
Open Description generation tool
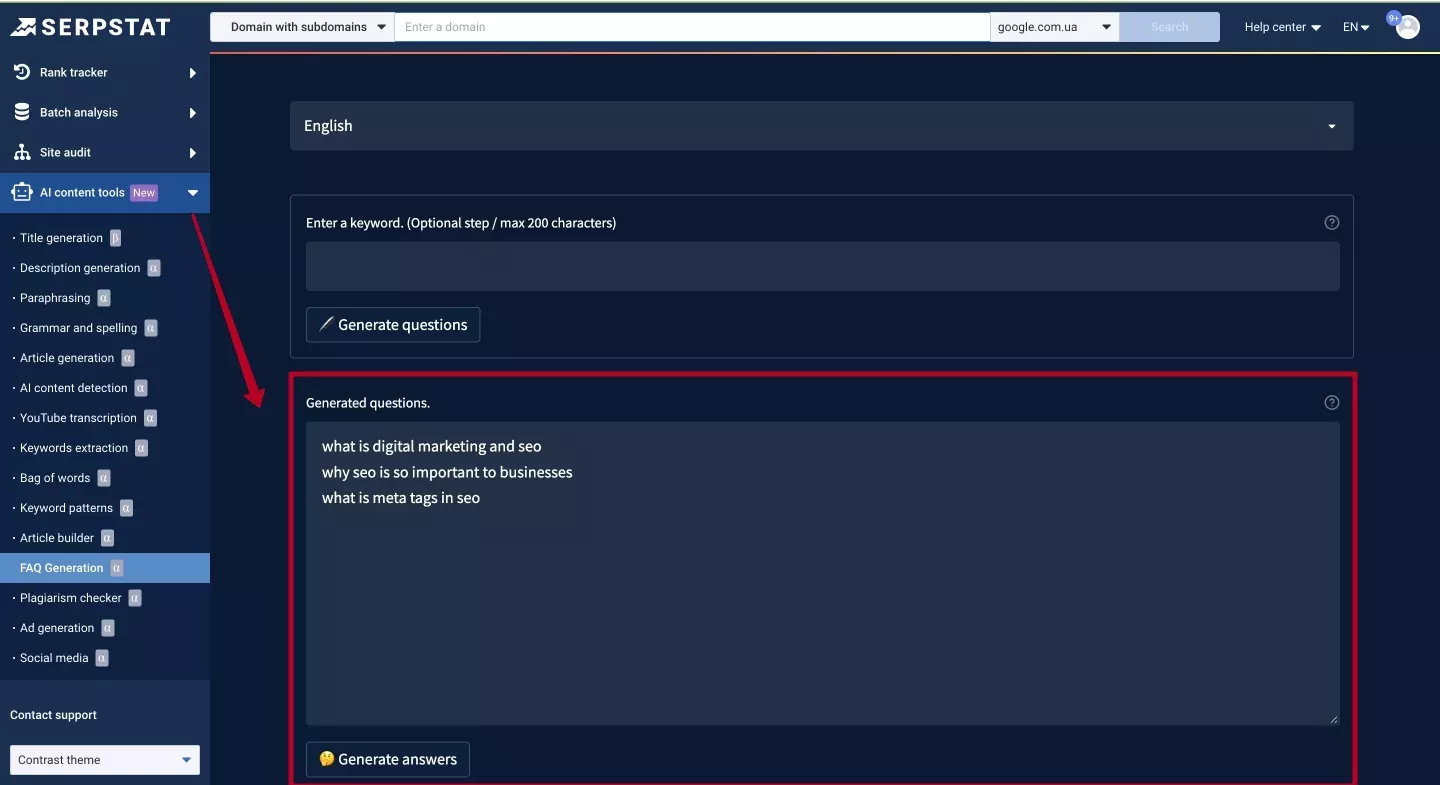[80, 268]
